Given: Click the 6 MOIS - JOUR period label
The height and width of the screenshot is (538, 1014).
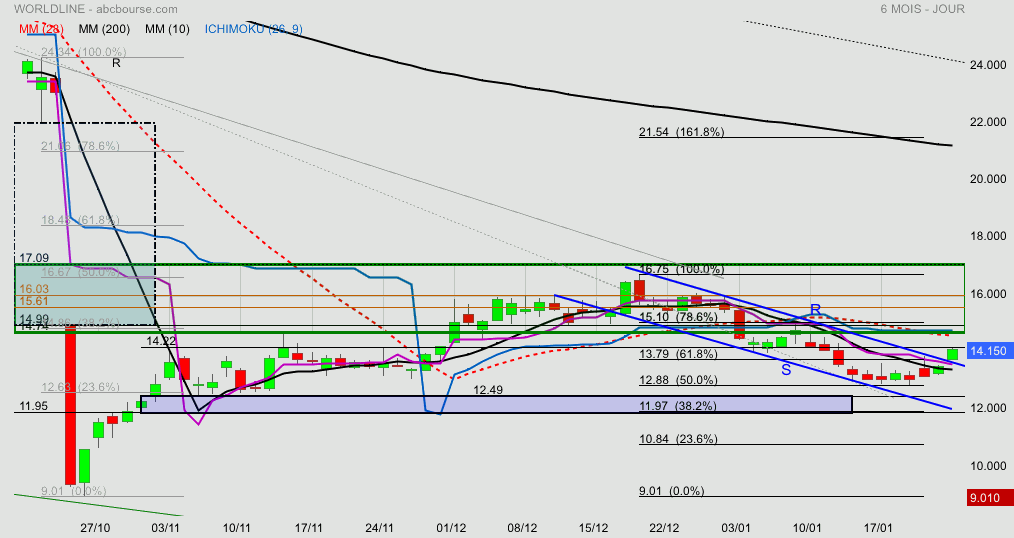Looking at the screenshot, I should tap(922, 9).
